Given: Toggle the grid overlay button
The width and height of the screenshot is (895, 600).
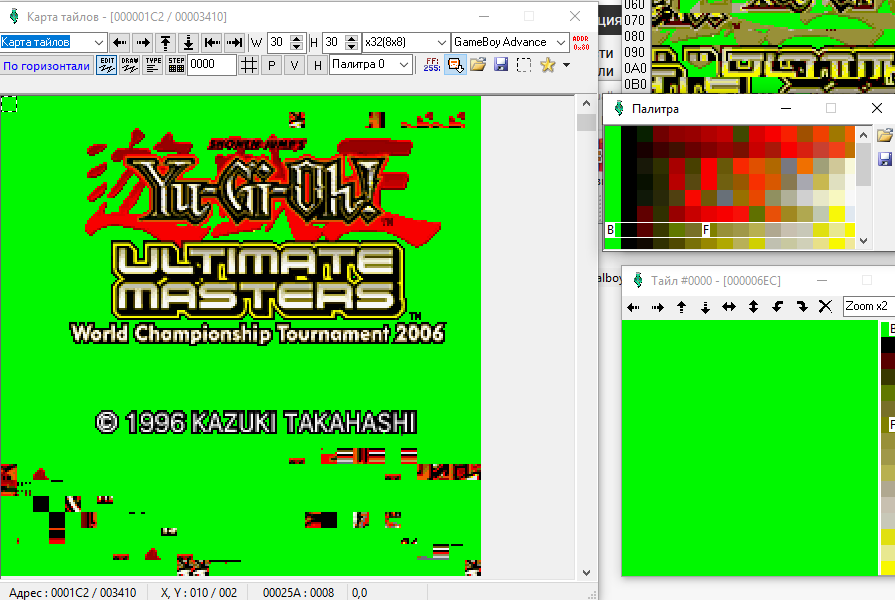Looking at the screenshot, I should [249, 65].
